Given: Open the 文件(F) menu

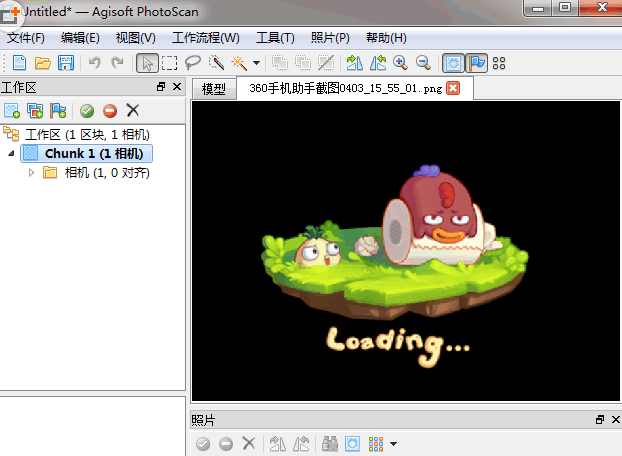Looking at the screenshot, I should click(25, 38).
